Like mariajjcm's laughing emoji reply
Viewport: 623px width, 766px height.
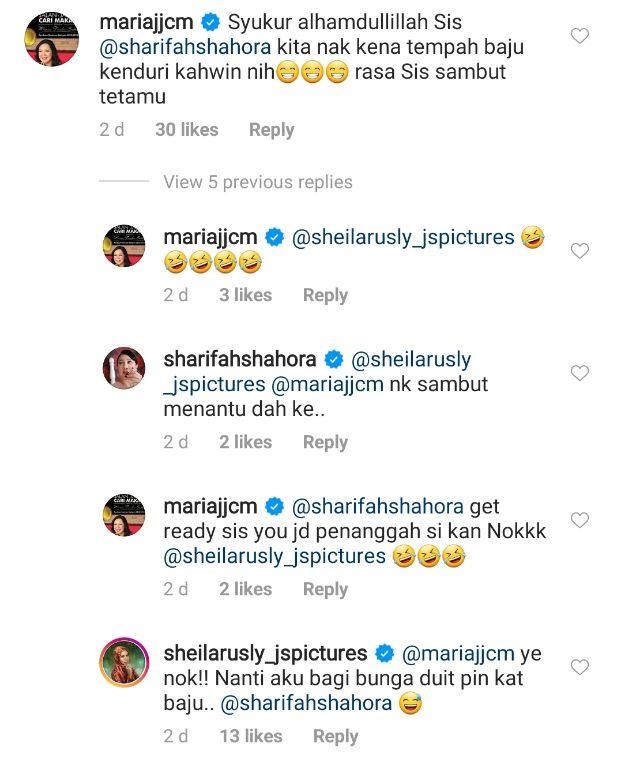579,251
